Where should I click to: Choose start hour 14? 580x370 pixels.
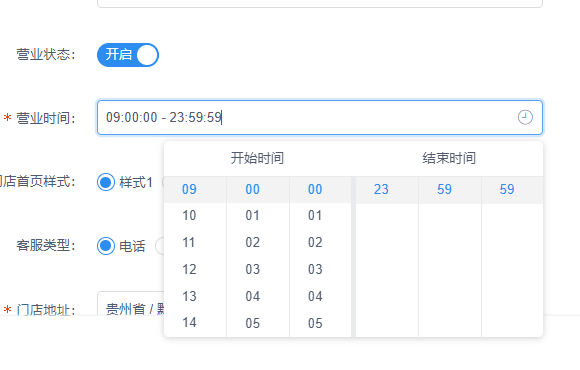(x=195, y=323)
